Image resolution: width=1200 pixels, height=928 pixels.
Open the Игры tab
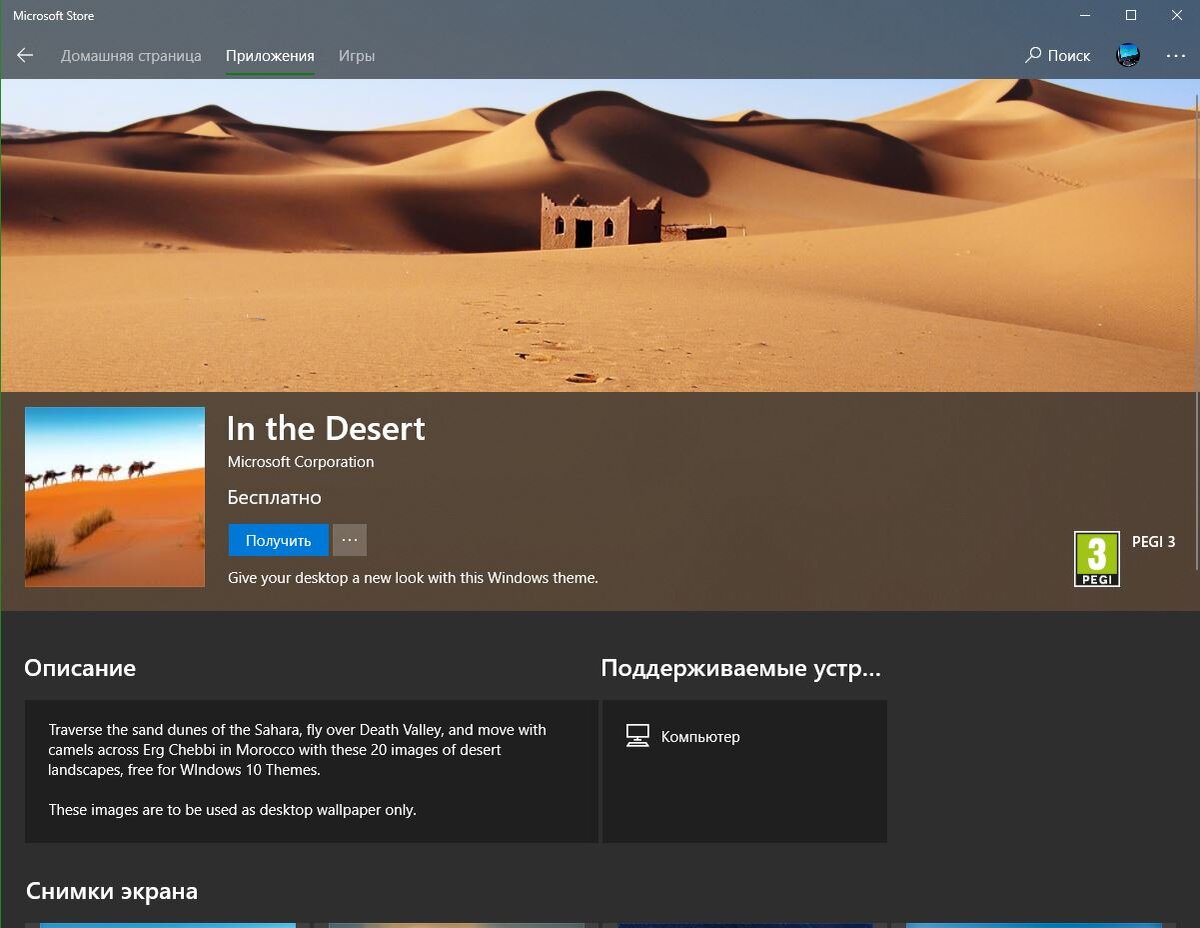(x=356, y=56)
